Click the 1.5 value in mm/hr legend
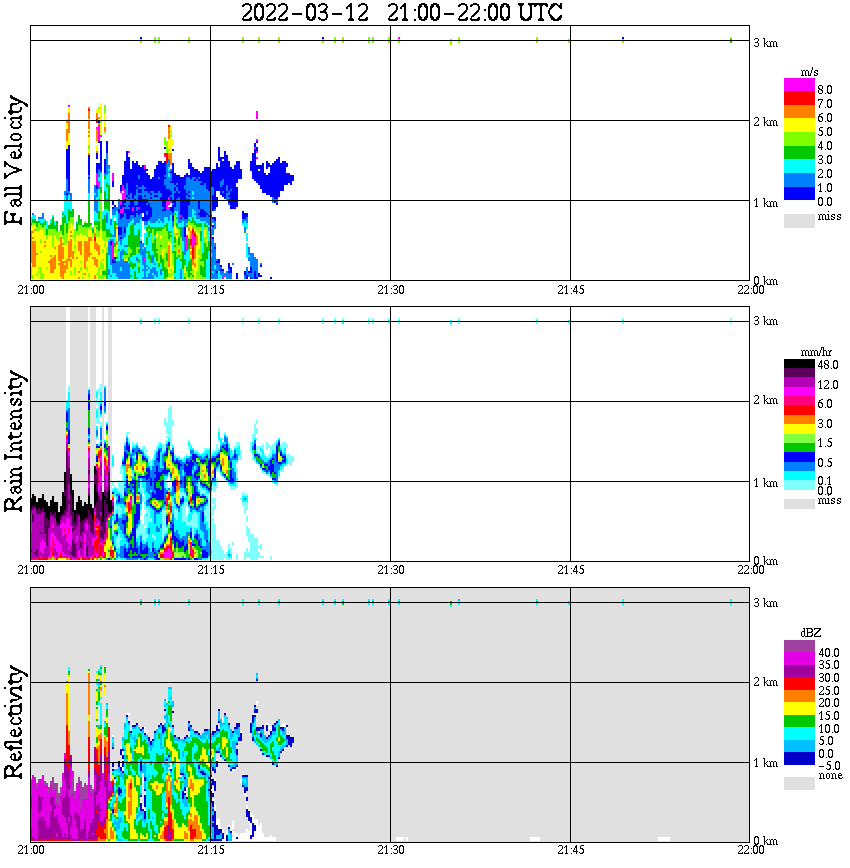 pos(825,443)
